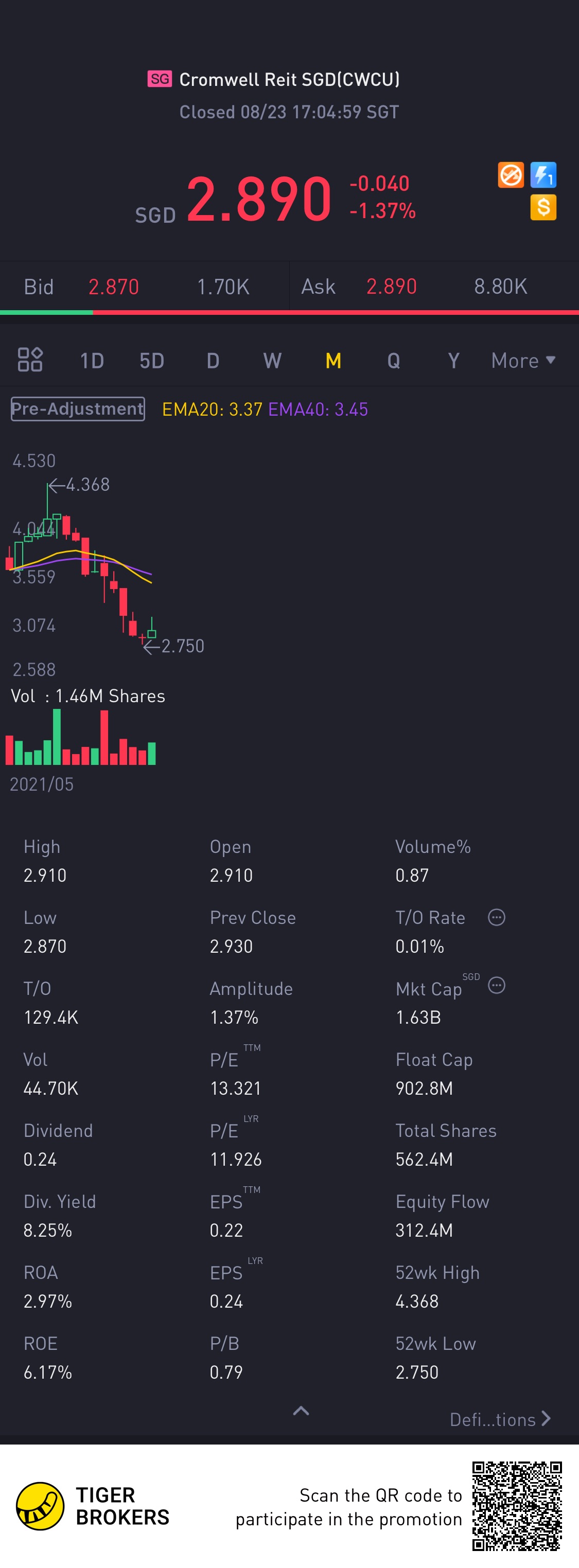Tap the orange no-short-selling icon

pyautogui.click(x=510, y=175)
